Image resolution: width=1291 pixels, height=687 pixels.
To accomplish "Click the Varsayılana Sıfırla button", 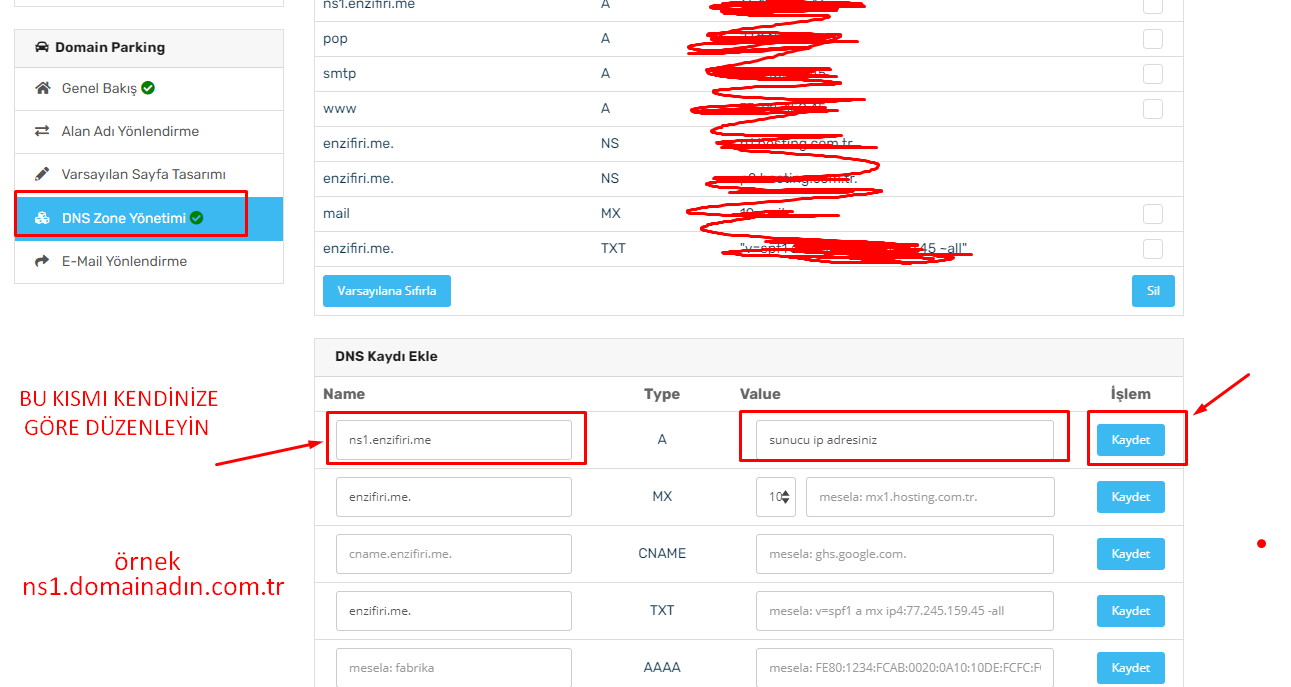I will (386, 290).
